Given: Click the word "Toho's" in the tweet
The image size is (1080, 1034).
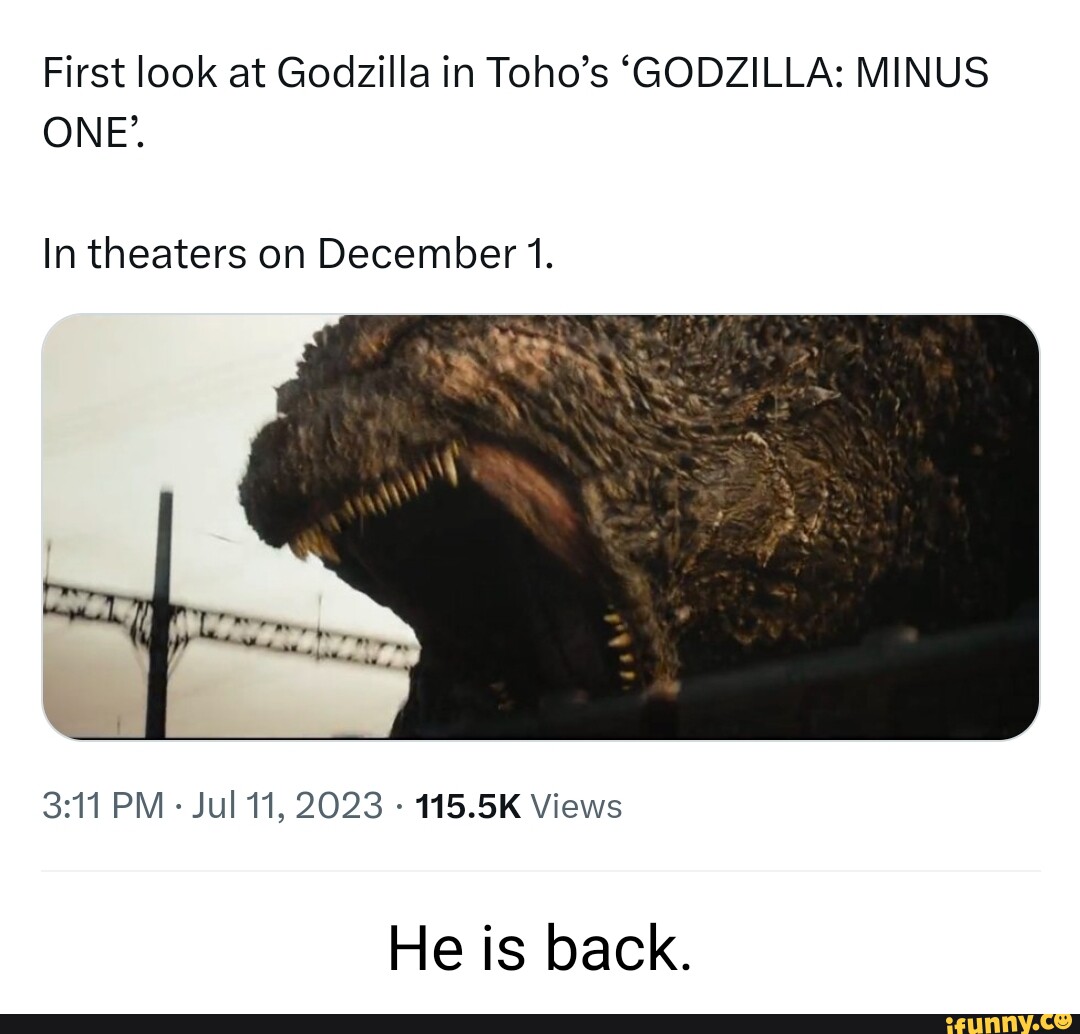Looking at the screenshot, I should point(548,73).
